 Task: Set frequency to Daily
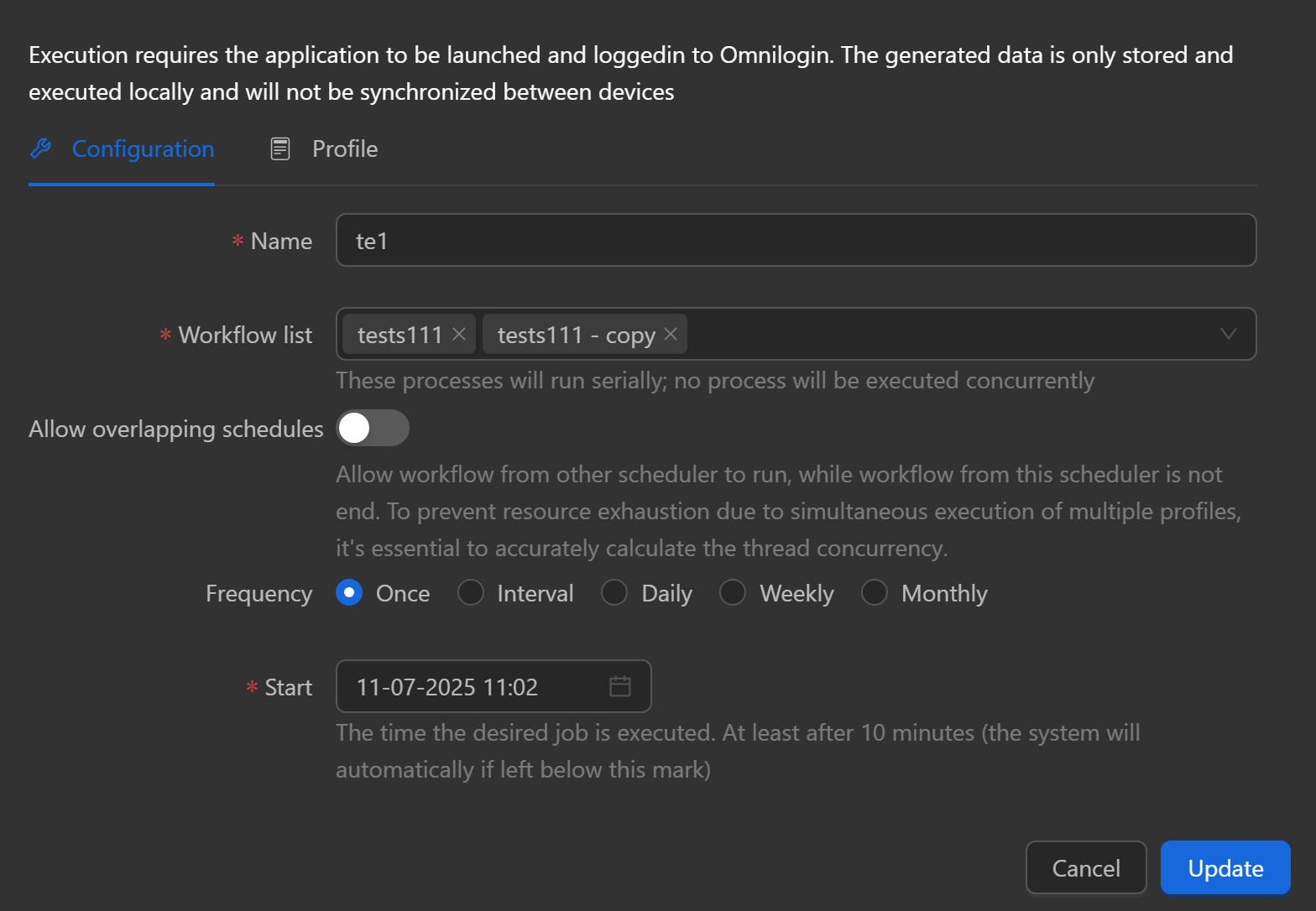[614, 592]
